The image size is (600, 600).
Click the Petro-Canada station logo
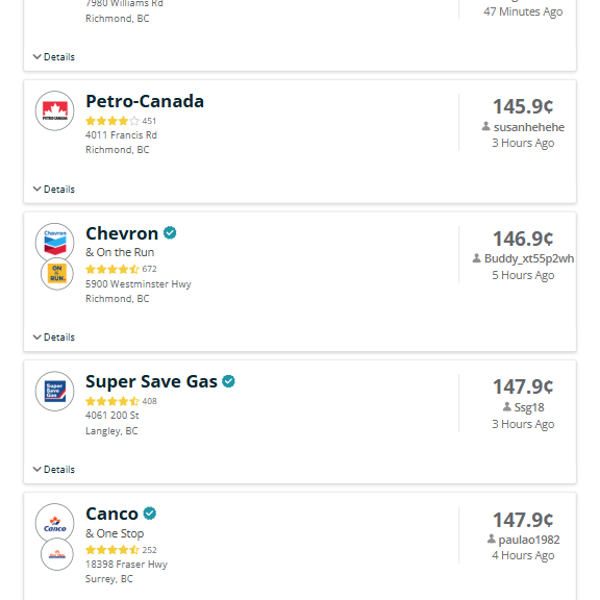[x=55, y=111]
